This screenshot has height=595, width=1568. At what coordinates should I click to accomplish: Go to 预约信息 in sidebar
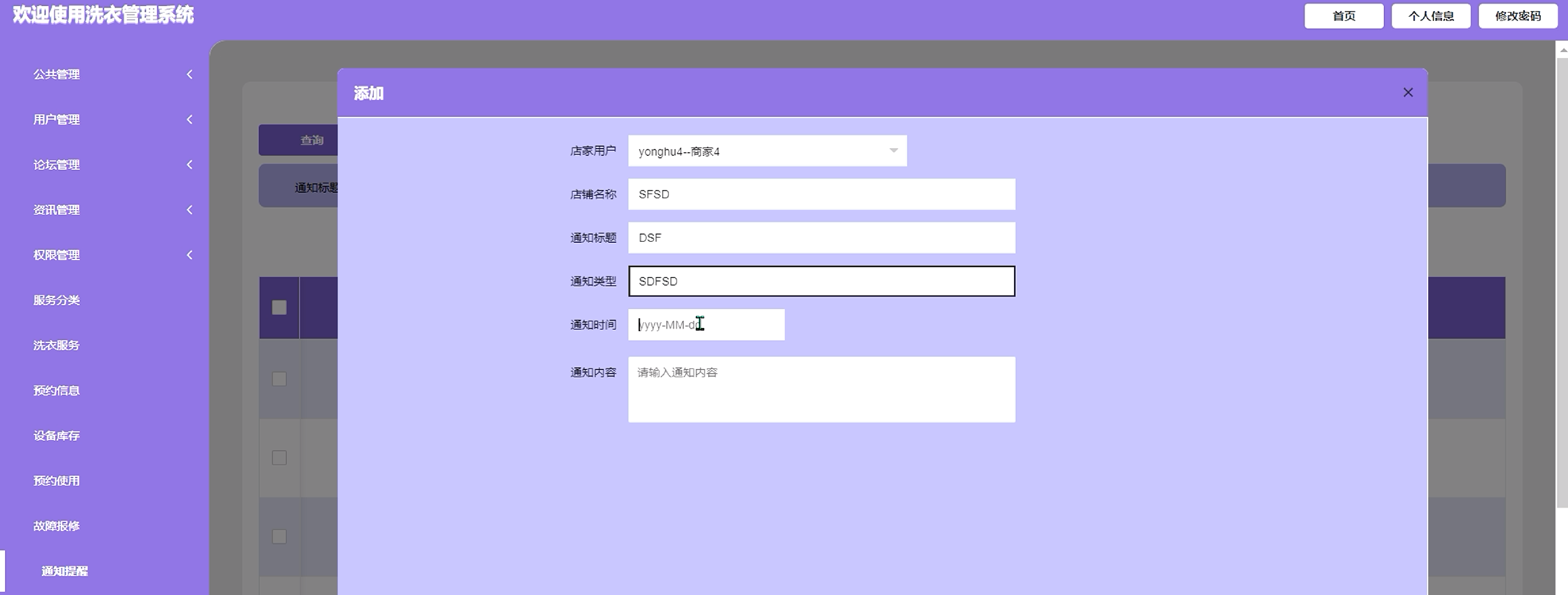pos(57,390)
